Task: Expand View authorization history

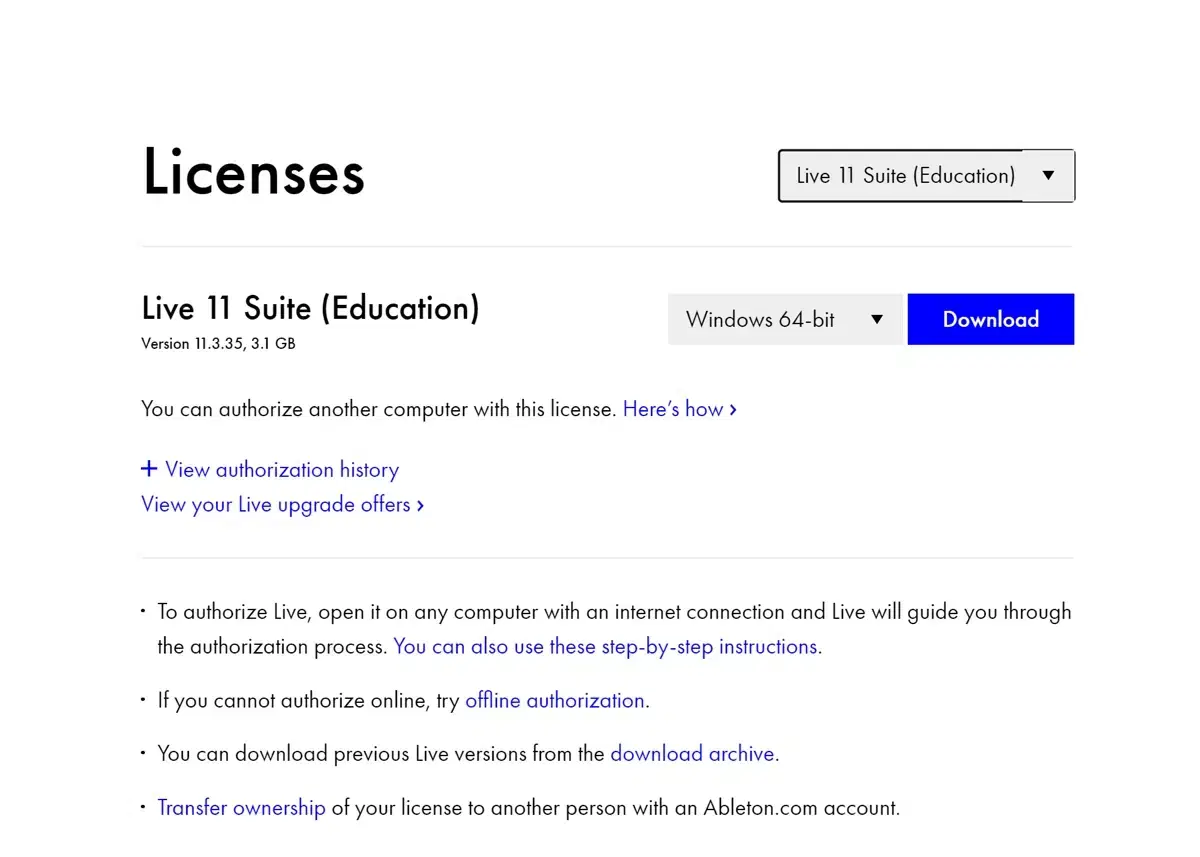Action: tap(270, 470)
